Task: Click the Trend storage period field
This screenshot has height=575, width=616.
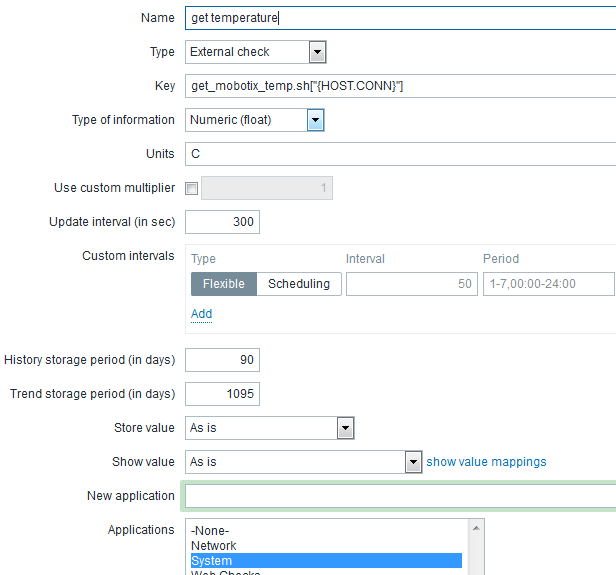Action: coord(223,394)
